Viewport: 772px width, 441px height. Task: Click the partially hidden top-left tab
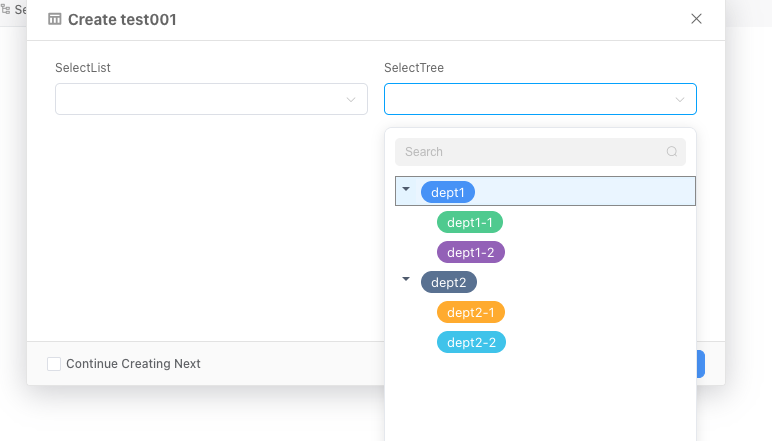coord(13,8)
